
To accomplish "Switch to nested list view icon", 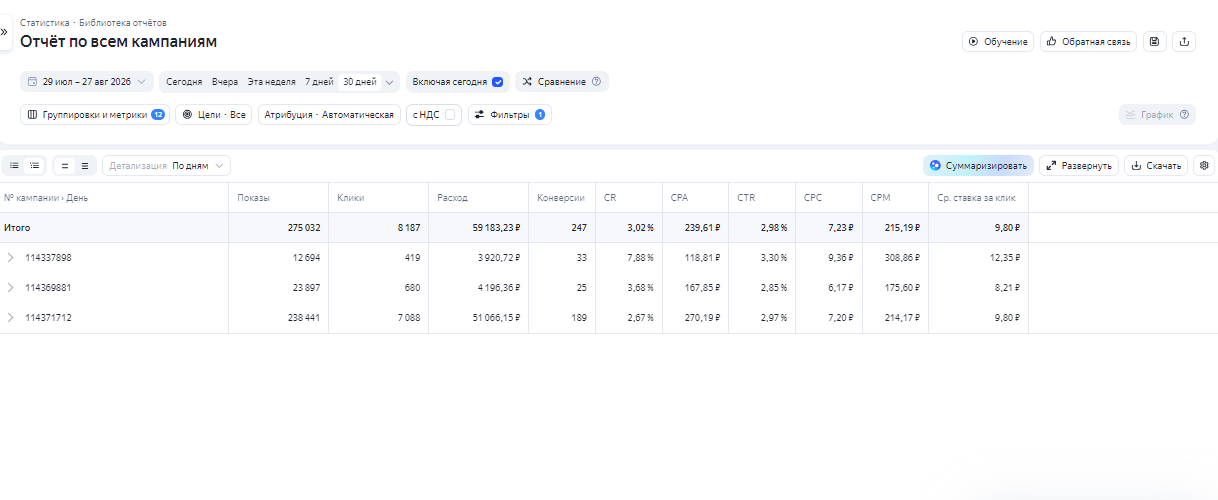I will (x=34, y=165).
